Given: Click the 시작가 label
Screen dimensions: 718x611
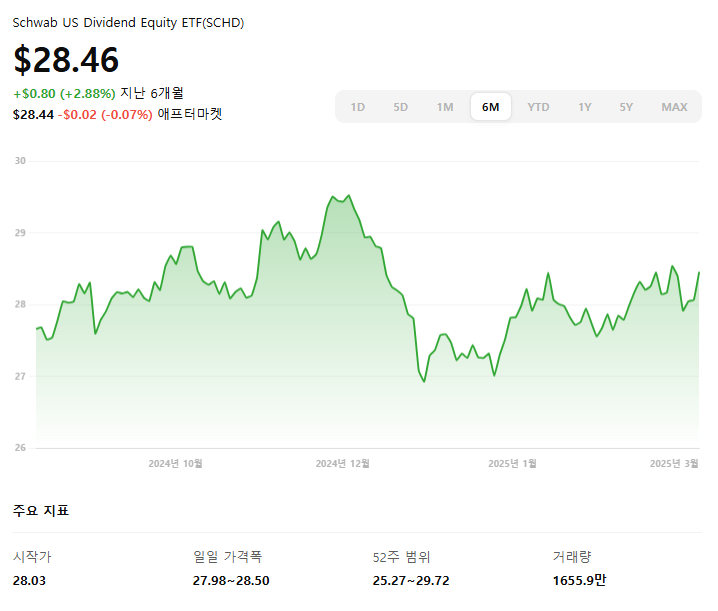Looking at the screenshot, I should (x=32, y=557).
